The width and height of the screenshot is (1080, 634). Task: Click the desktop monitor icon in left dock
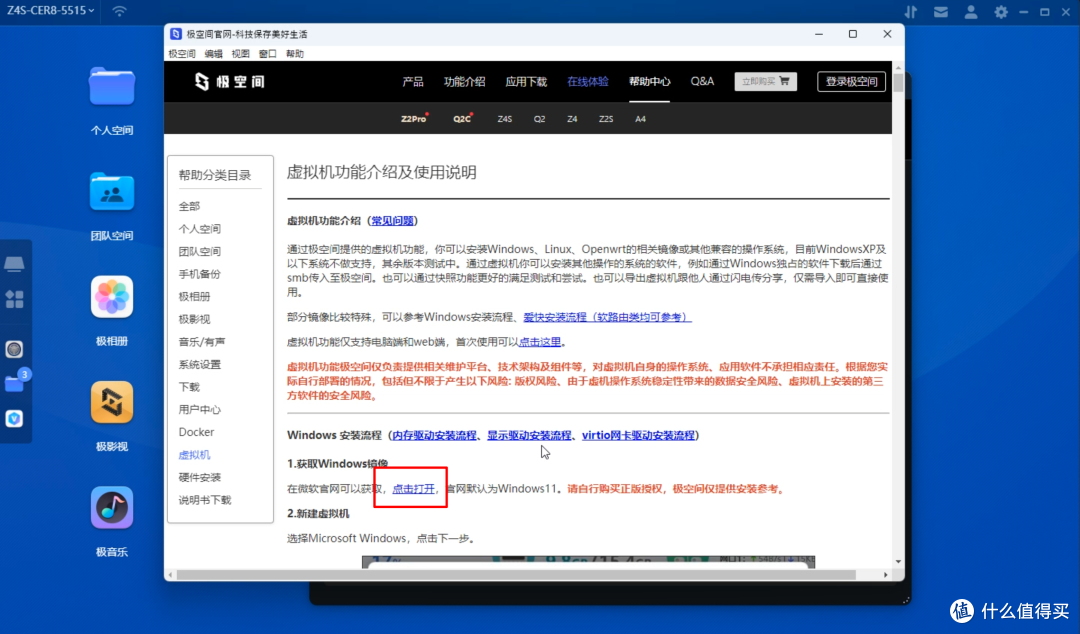[14, 263]
